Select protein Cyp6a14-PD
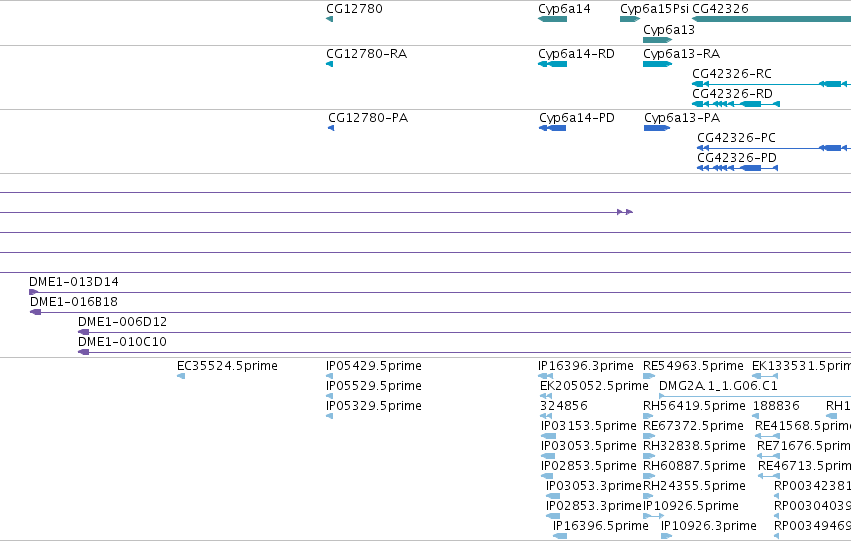This screenshot has width=851, height=541. 576,118
